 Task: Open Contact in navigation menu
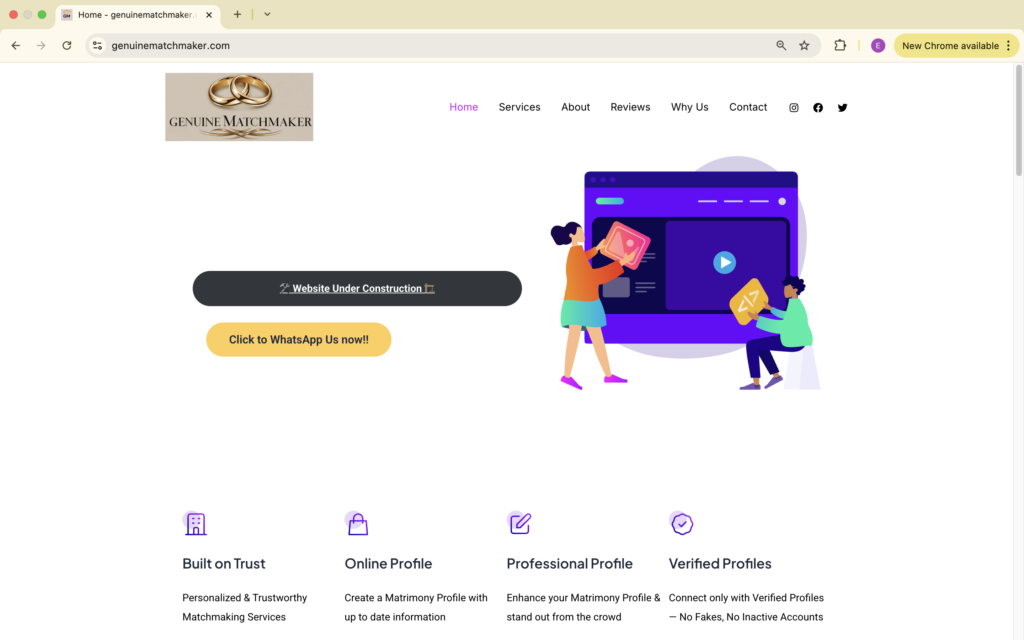pyautogui.click(x=748, y=107)
